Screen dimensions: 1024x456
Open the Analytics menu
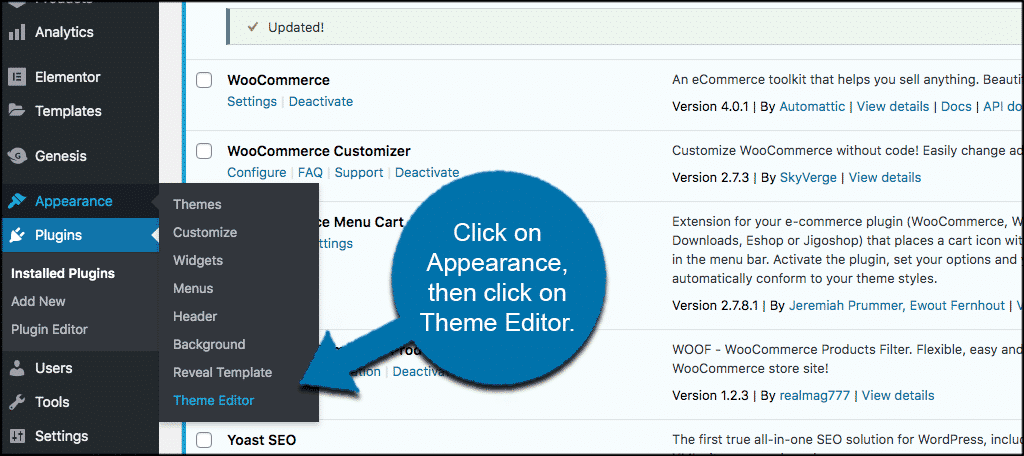point(64,32)
